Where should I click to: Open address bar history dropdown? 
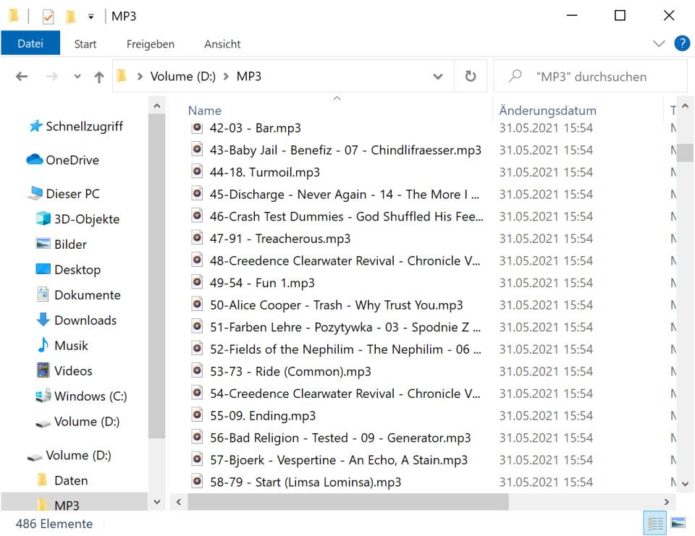[438, 77]
